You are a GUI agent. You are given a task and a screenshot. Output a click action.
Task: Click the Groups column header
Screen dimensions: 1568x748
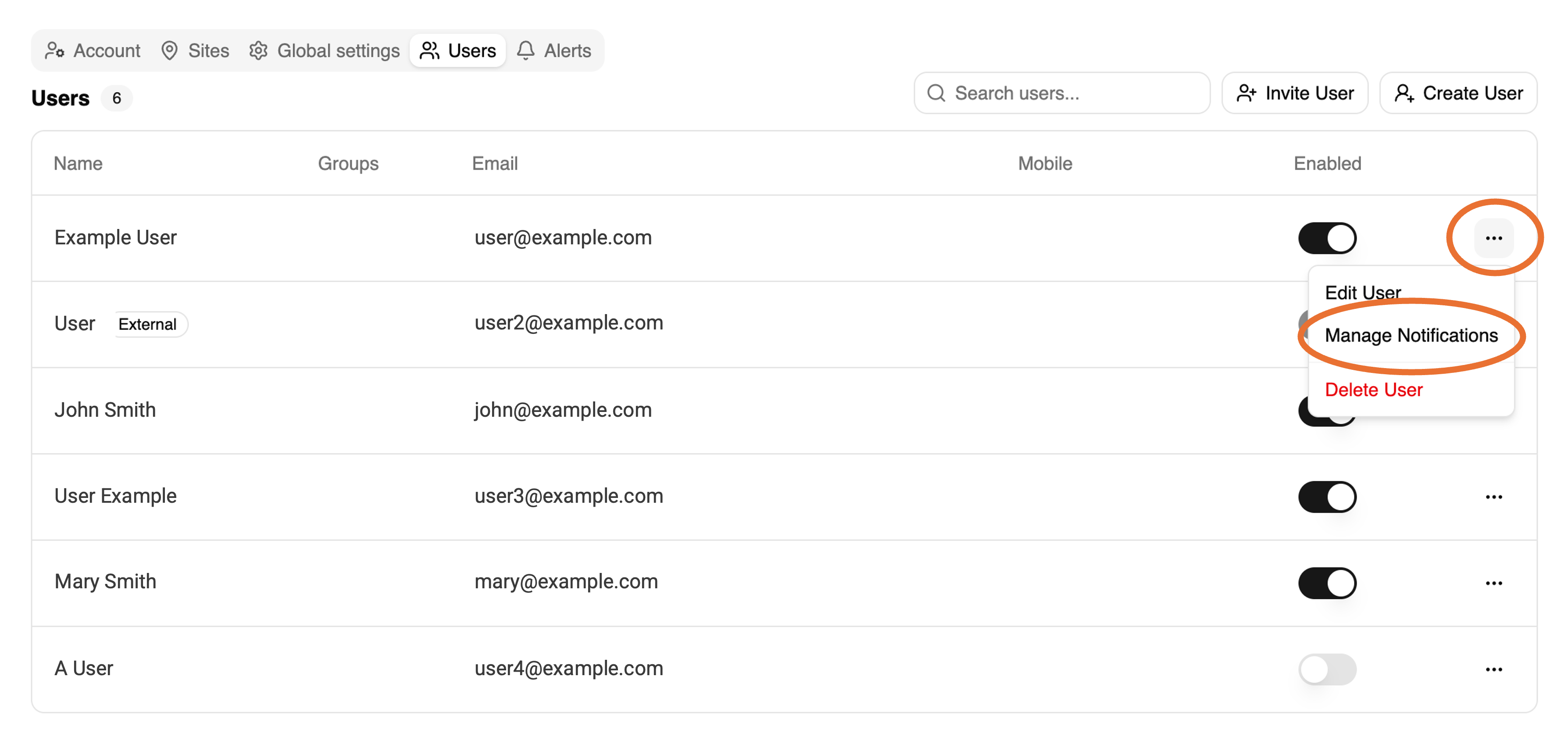348,163
